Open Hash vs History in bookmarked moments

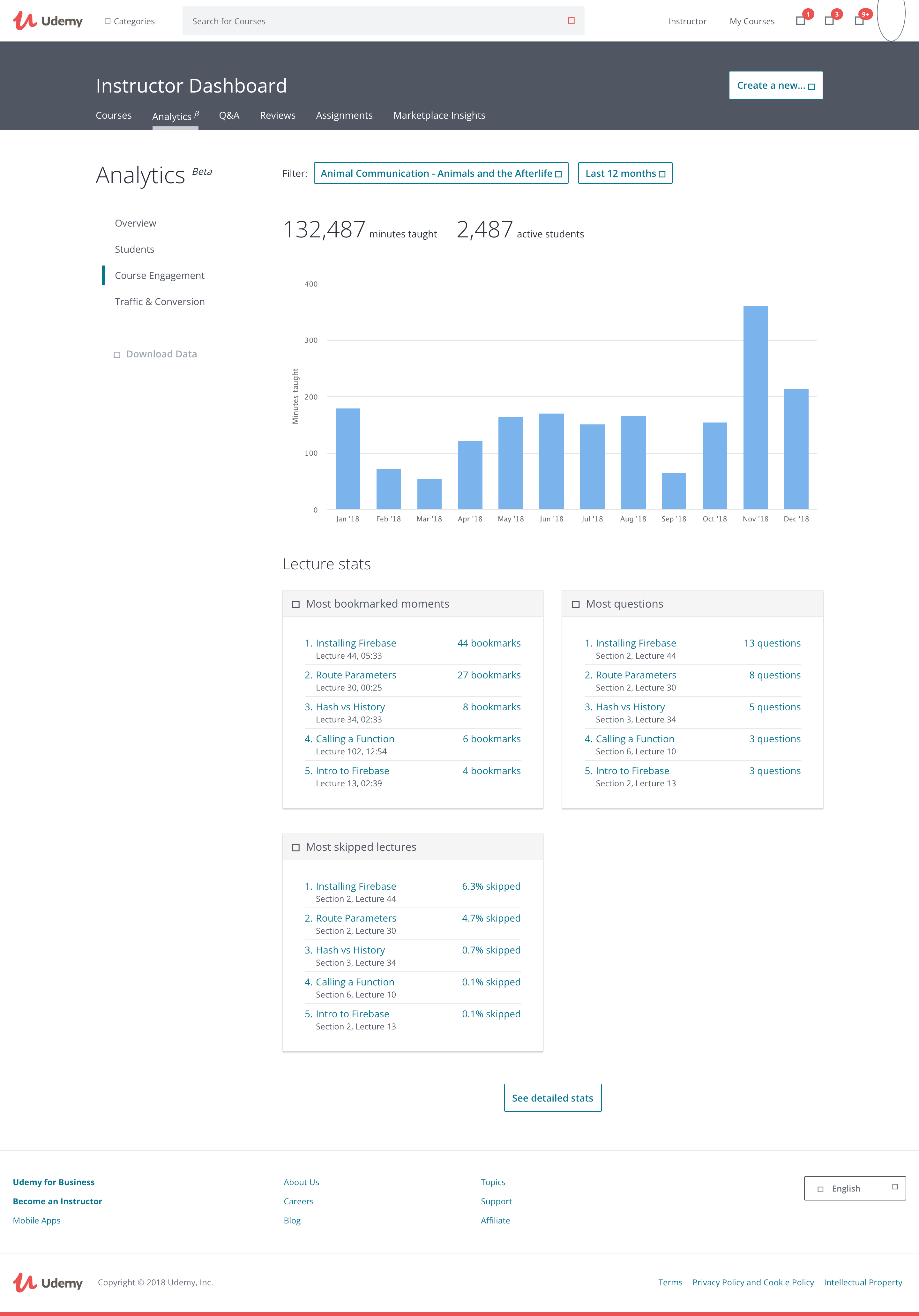pyautogui.click(x=350, y=707)
